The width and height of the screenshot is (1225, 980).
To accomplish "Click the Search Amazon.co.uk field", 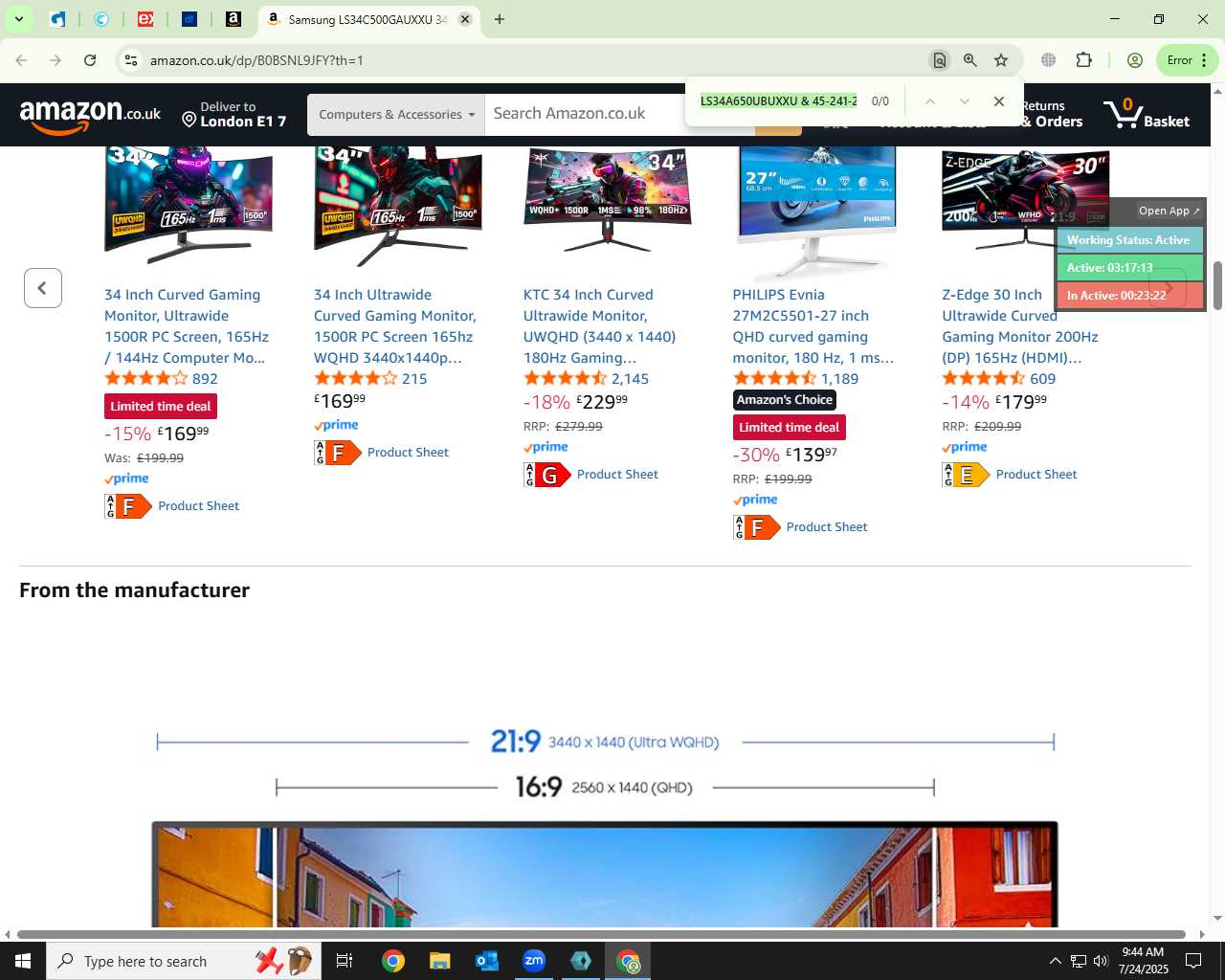I will point(586,114).
